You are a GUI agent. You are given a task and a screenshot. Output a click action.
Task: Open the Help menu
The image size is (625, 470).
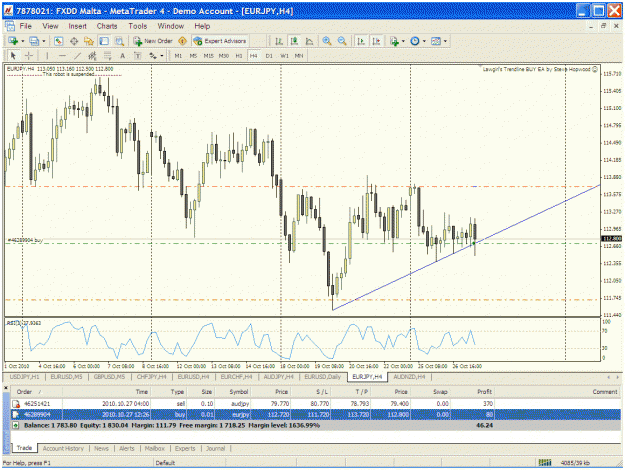click(202, 26)
